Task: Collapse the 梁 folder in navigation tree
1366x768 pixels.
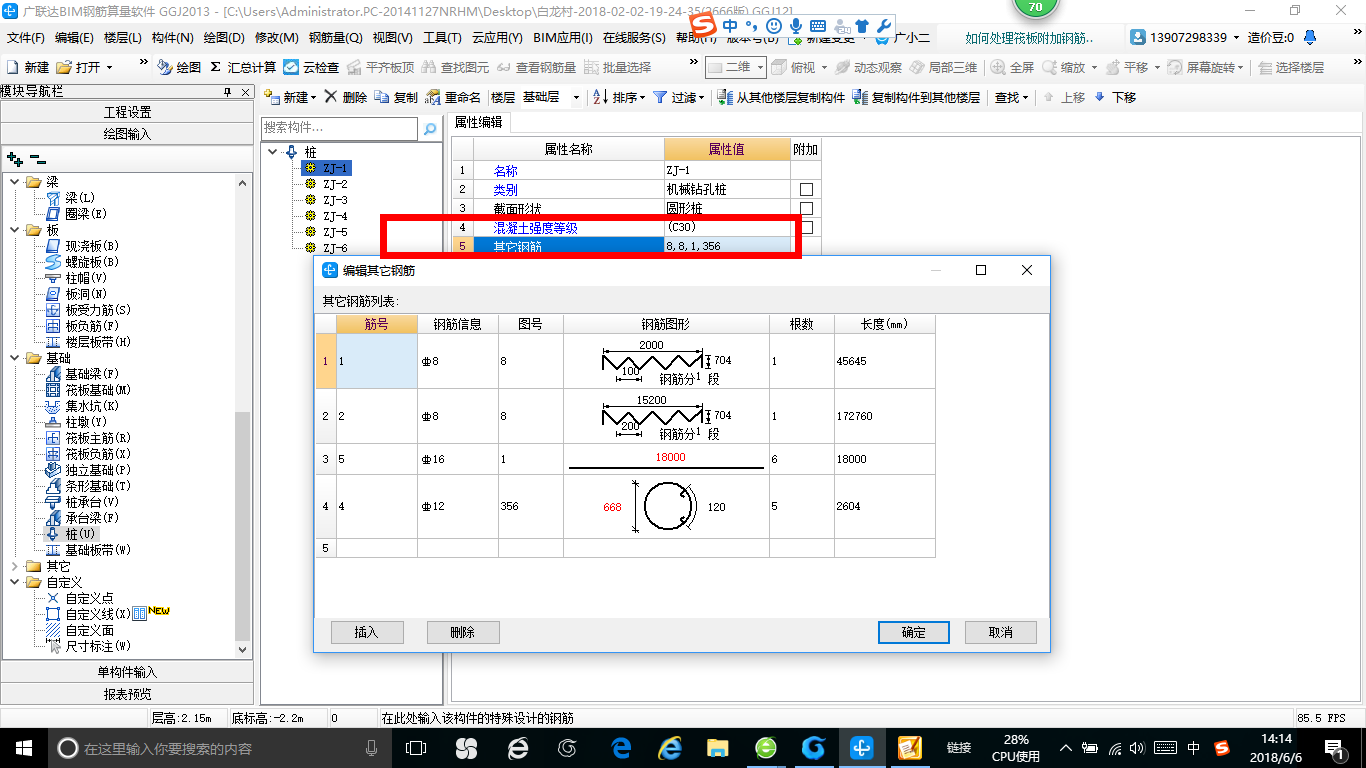Action: coord(14,182)
